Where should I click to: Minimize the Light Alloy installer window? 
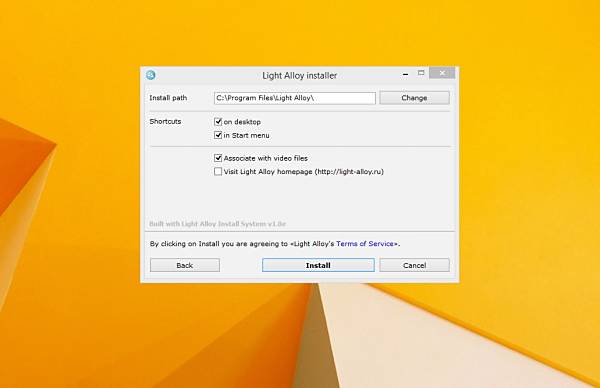[x=405, y=74]
